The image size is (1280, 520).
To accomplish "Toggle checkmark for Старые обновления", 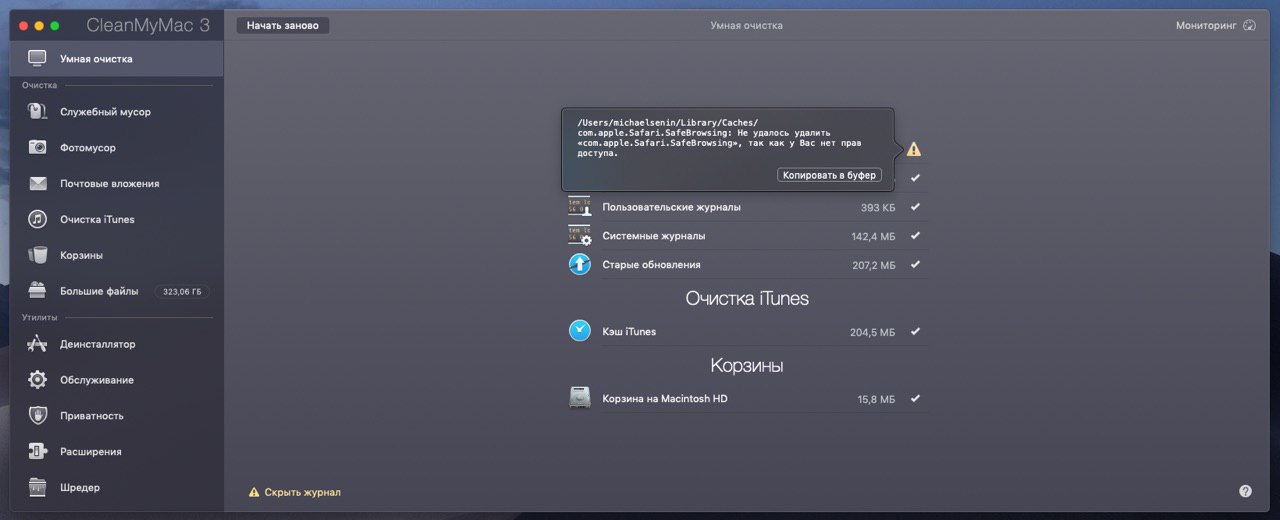I will [x=915, y=265].
